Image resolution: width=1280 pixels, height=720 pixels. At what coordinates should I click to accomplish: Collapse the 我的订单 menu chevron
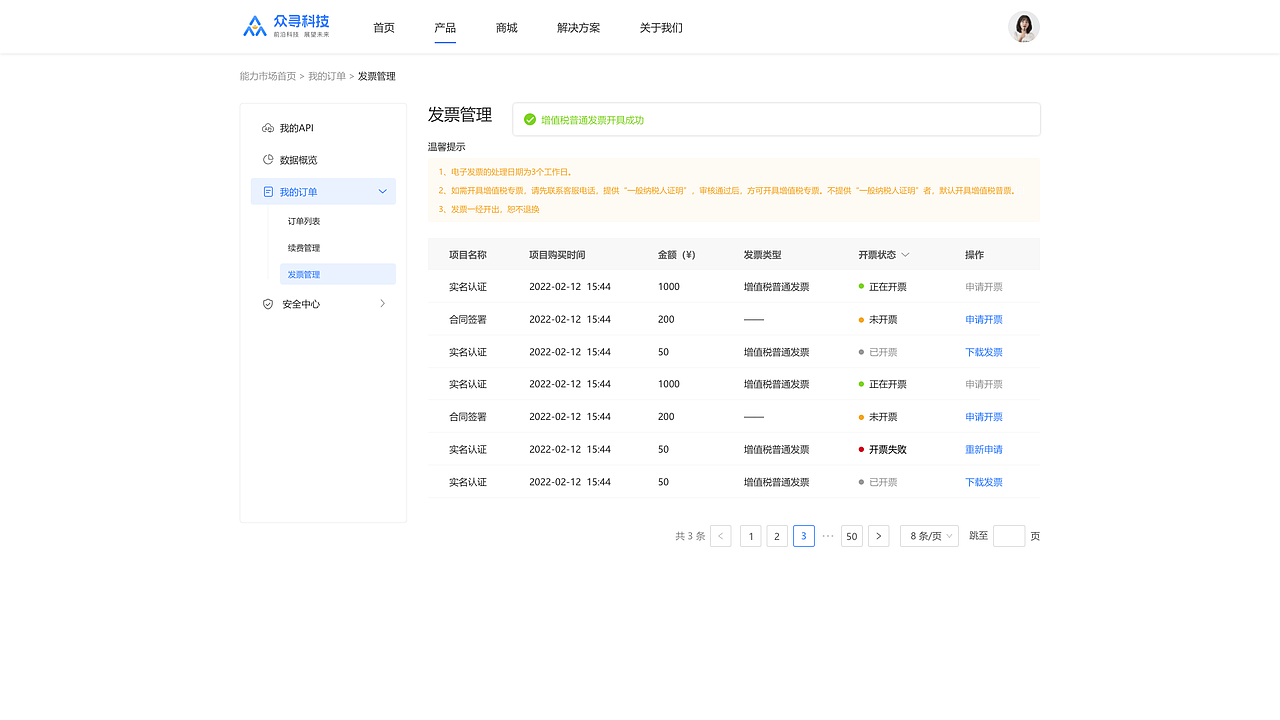click(382, 191)
